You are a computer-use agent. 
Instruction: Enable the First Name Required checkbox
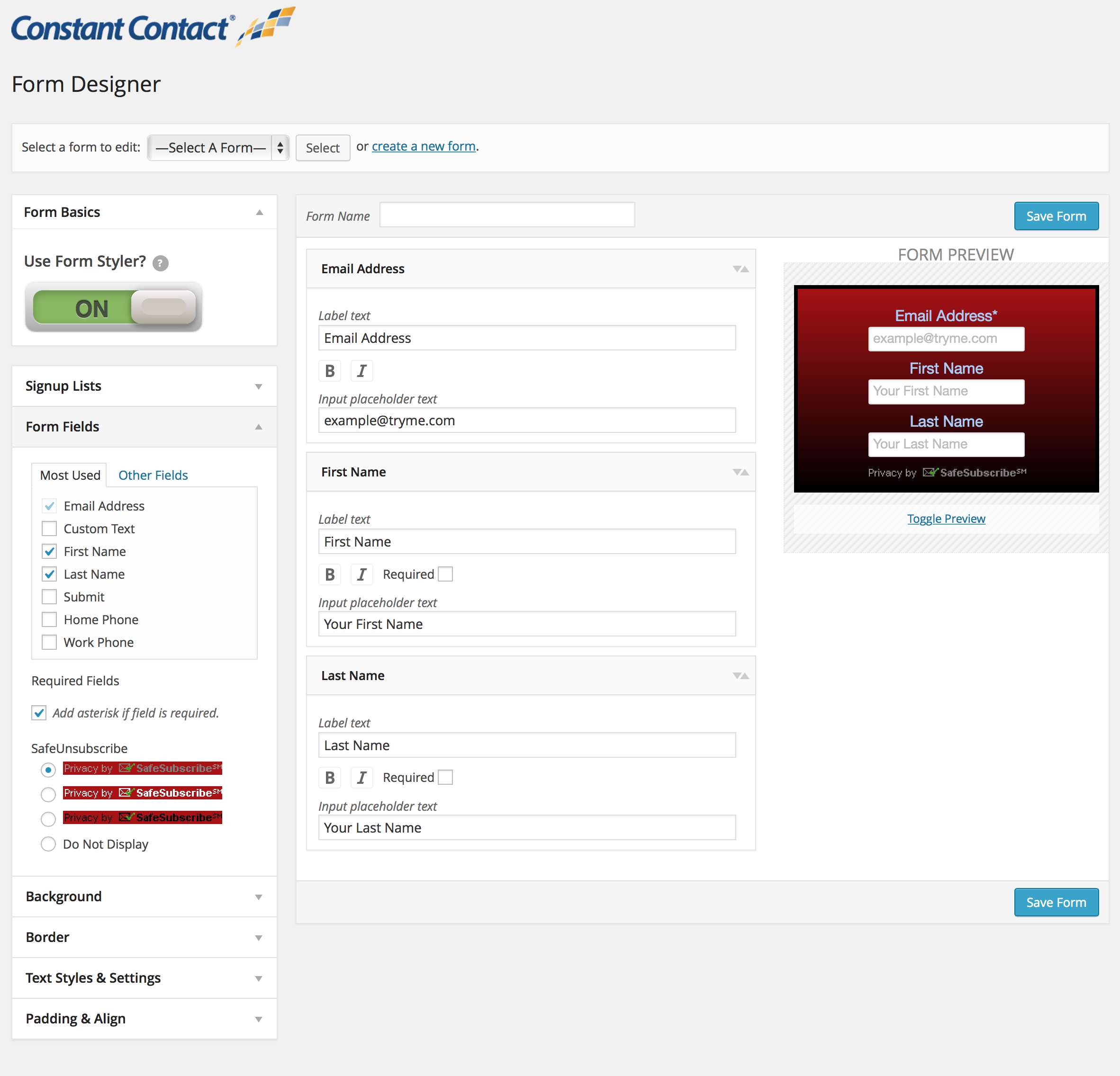[x=446, y=573]
